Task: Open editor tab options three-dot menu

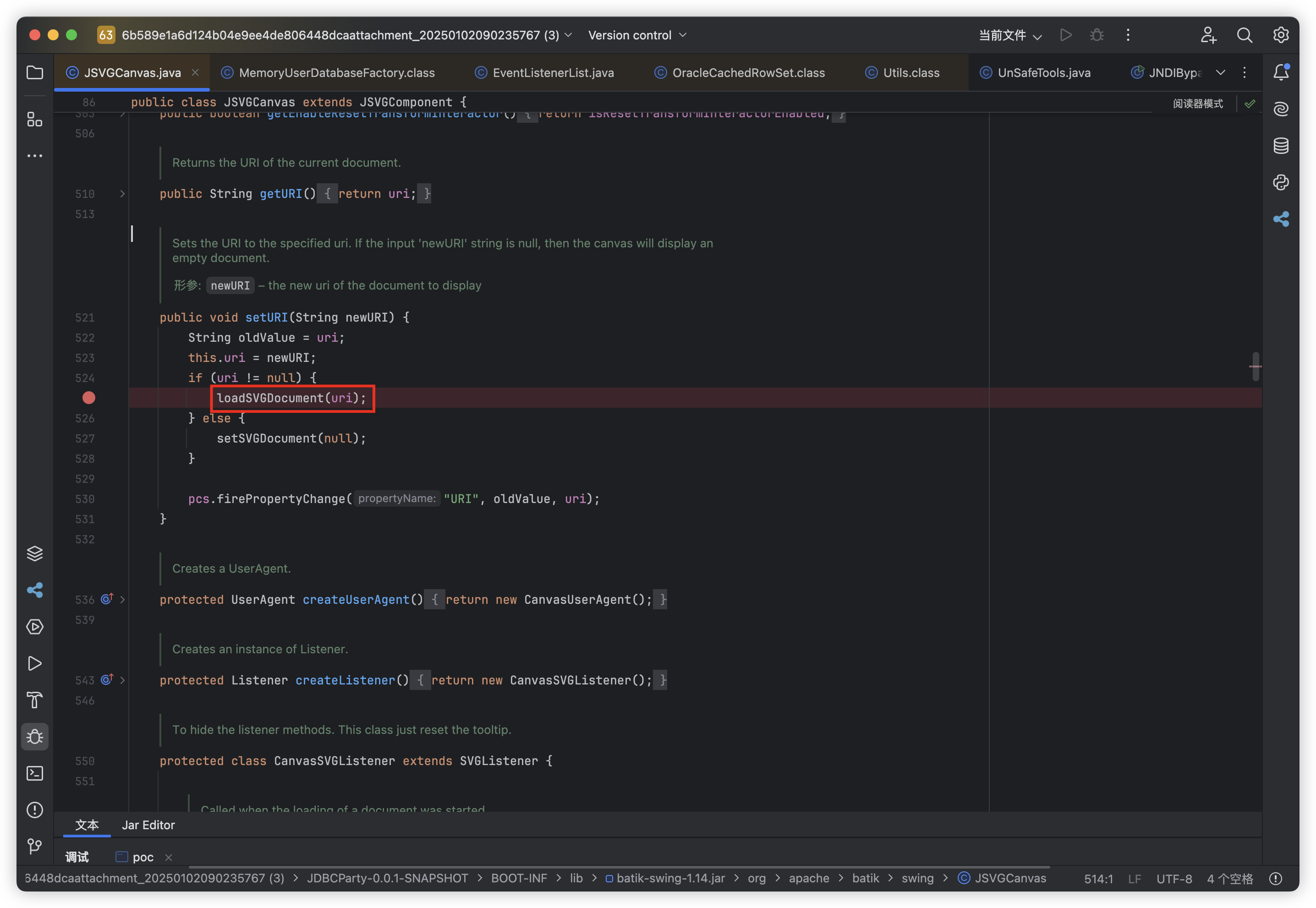Action: [x=1245, y=73]
